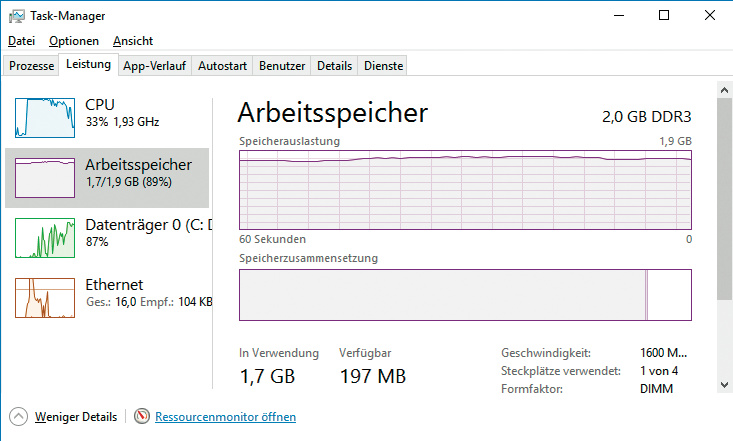Select the Arbeitsspeicher mini graph thumbnail

pyautogui.click(x=45, y=178)
